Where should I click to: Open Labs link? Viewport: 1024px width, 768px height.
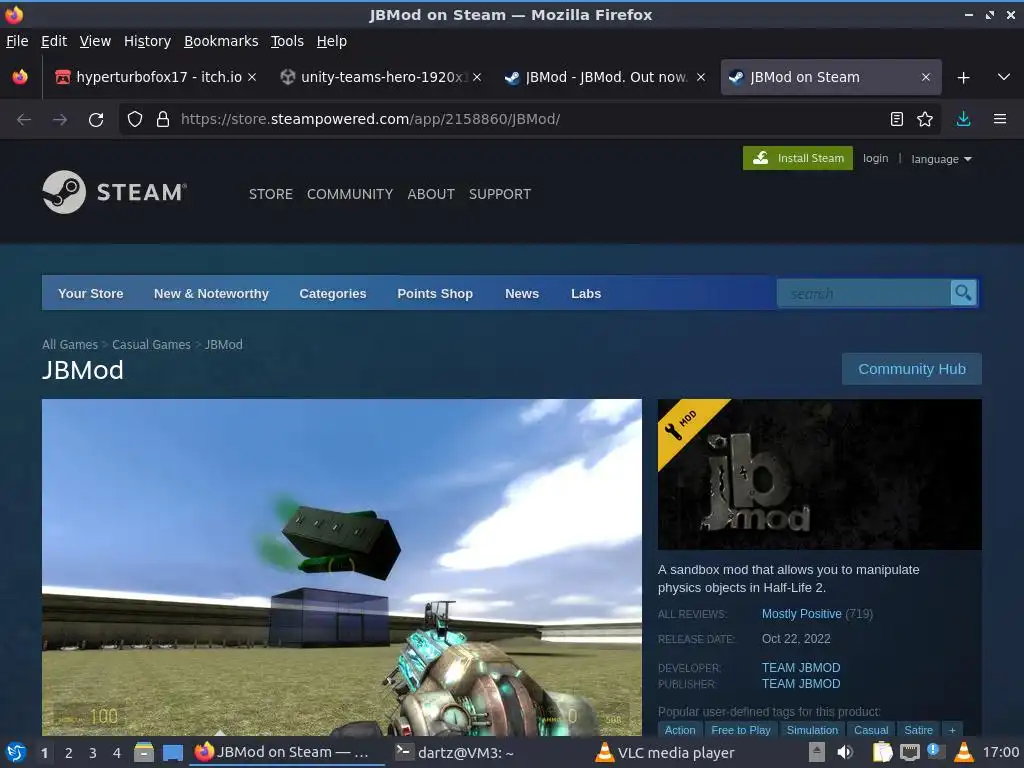tap(586, 293)
